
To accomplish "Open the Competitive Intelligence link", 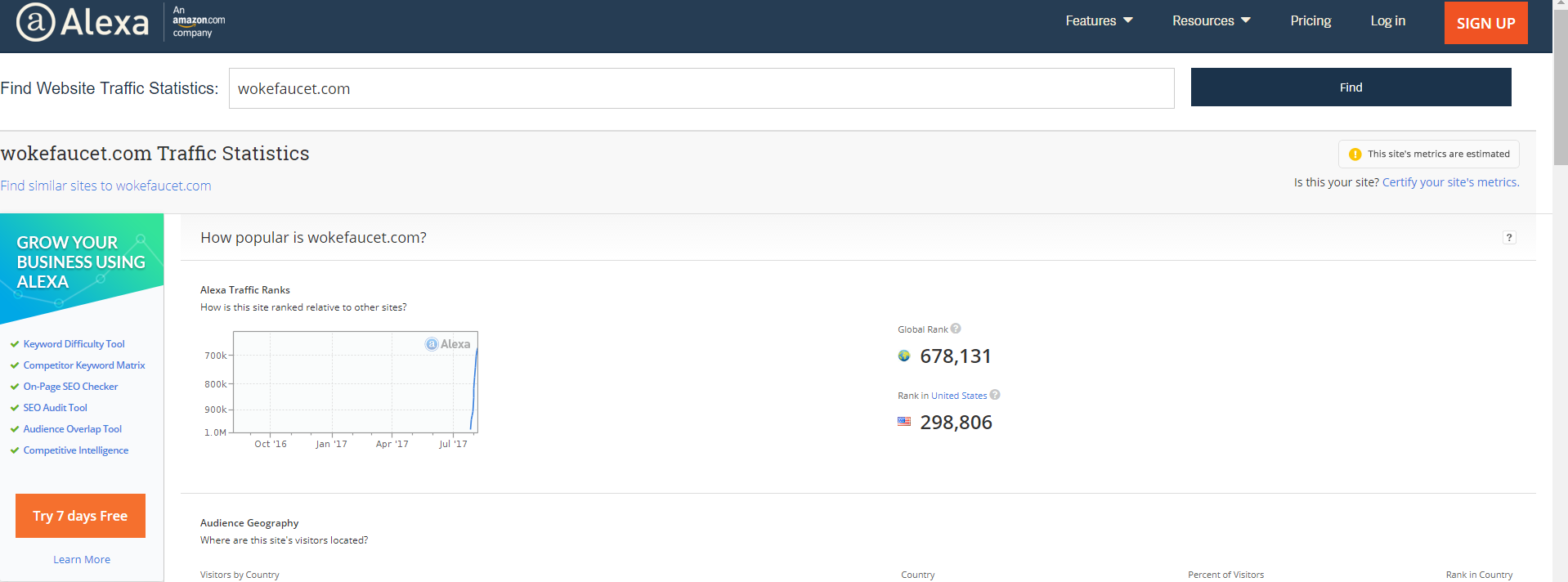I will (75, 450).
